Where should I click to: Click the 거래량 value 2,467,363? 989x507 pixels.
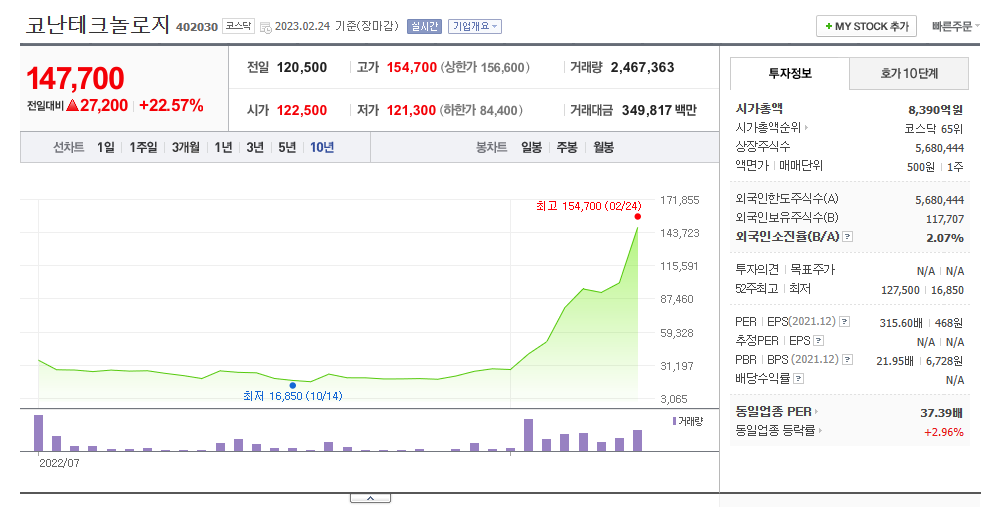point(642,67)
